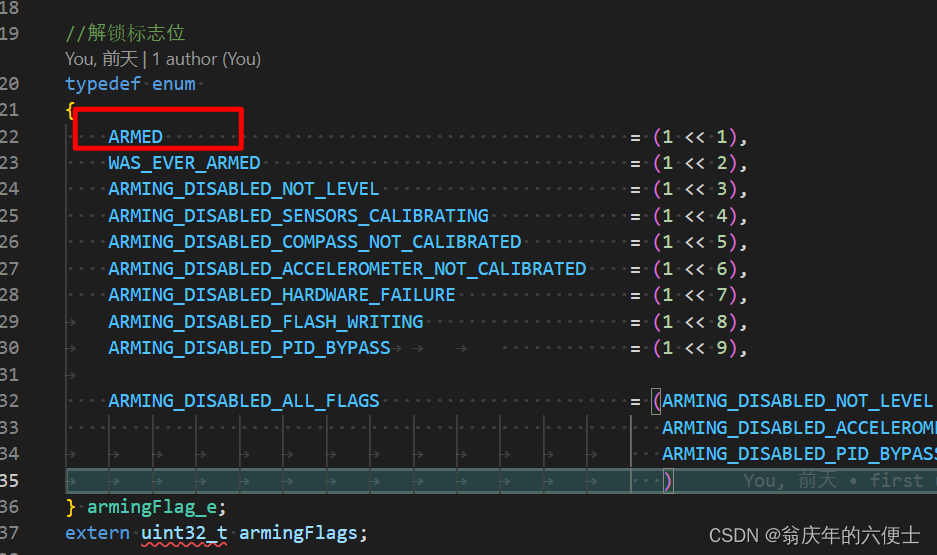Click line number 32 in gutter
Image resolution: width=937 pixels, height=555 pixels.
10,401
